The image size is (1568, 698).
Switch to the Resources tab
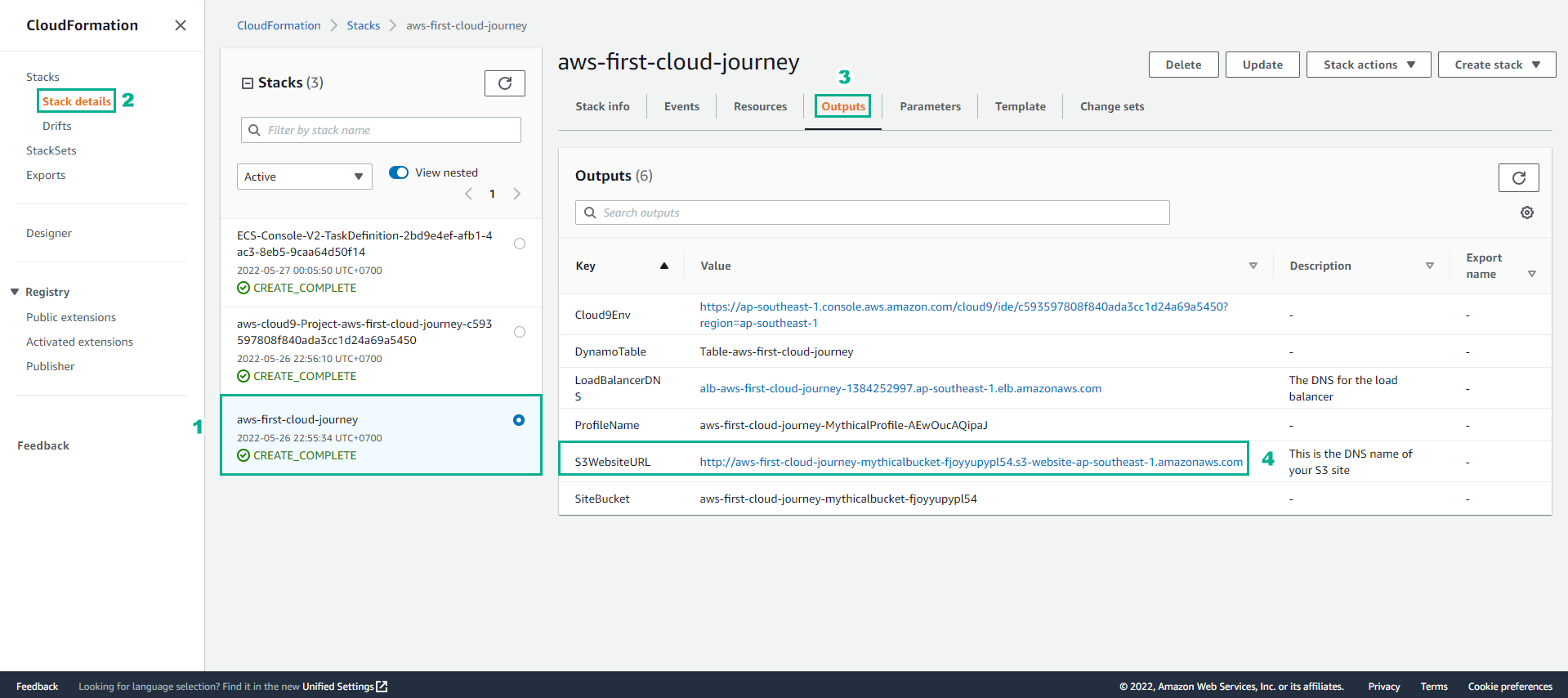(760, 106)
